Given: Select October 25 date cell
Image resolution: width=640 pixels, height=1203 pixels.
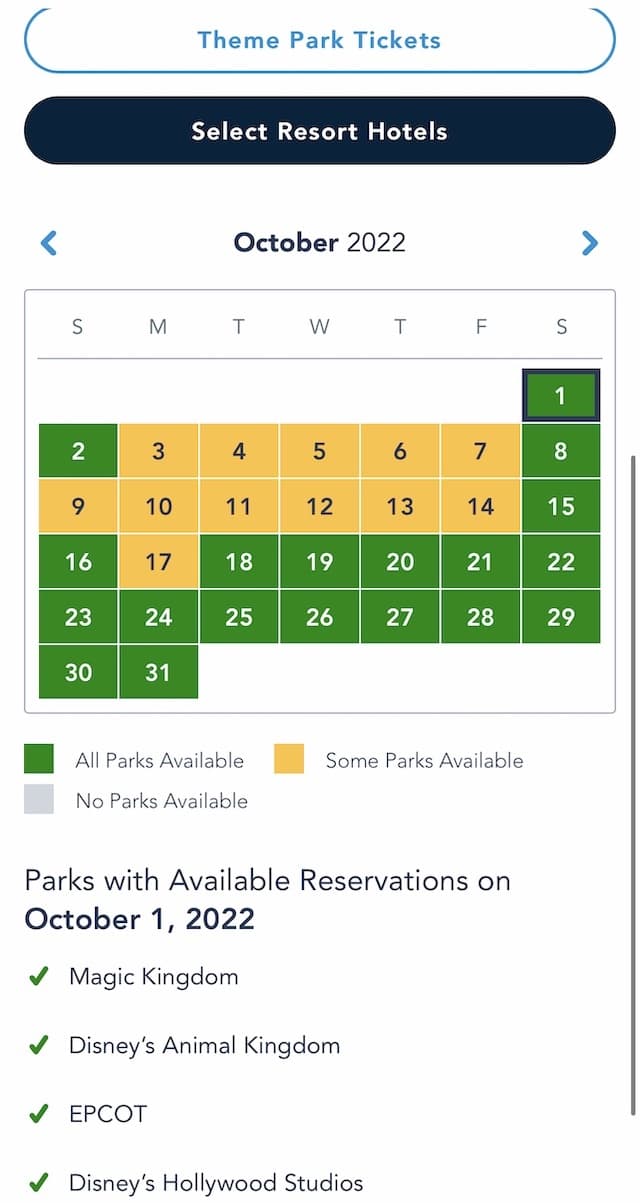Looking at the screenshot, I should point(239,617).
